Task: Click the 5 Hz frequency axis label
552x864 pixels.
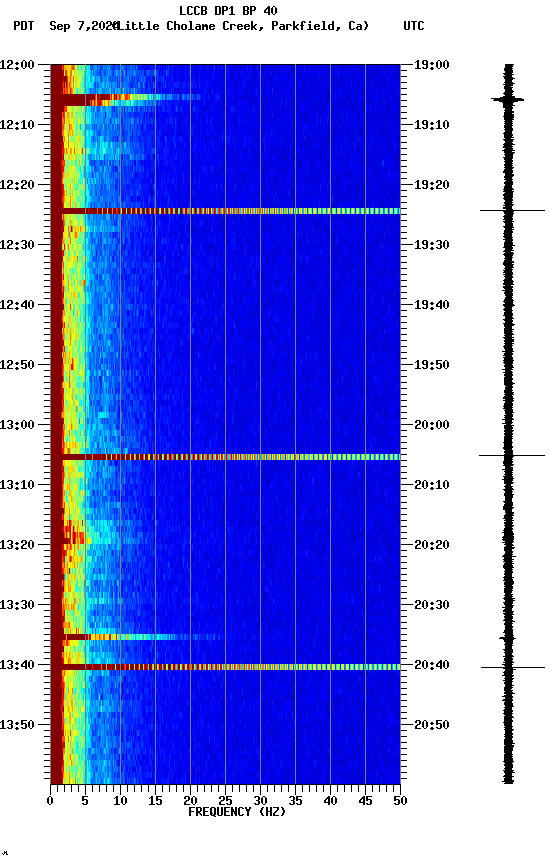Action: 85,801
